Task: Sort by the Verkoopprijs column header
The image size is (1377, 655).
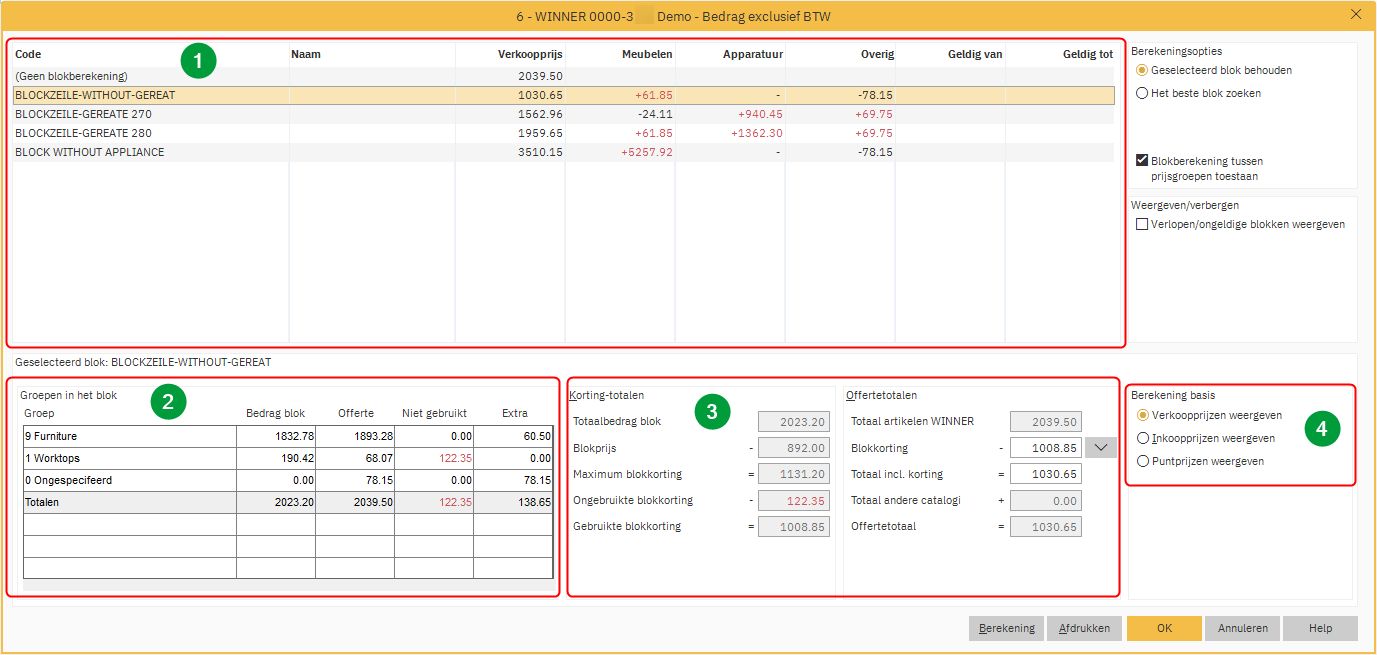Action: tap(530, 55)
